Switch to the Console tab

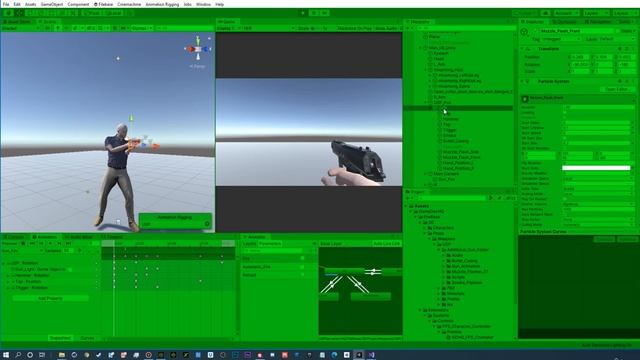14,237
